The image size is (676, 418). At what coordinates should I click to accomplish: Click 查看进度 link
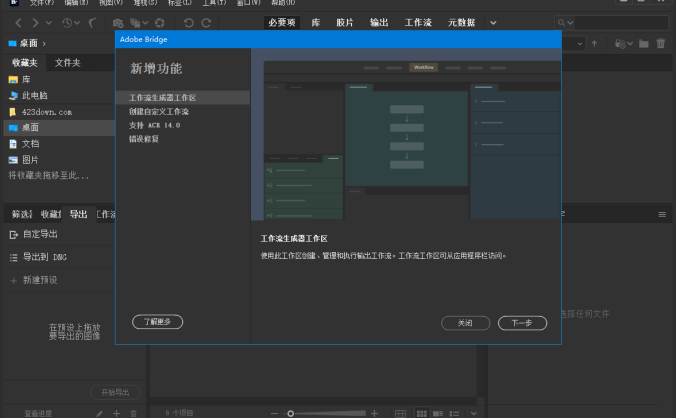38,414
